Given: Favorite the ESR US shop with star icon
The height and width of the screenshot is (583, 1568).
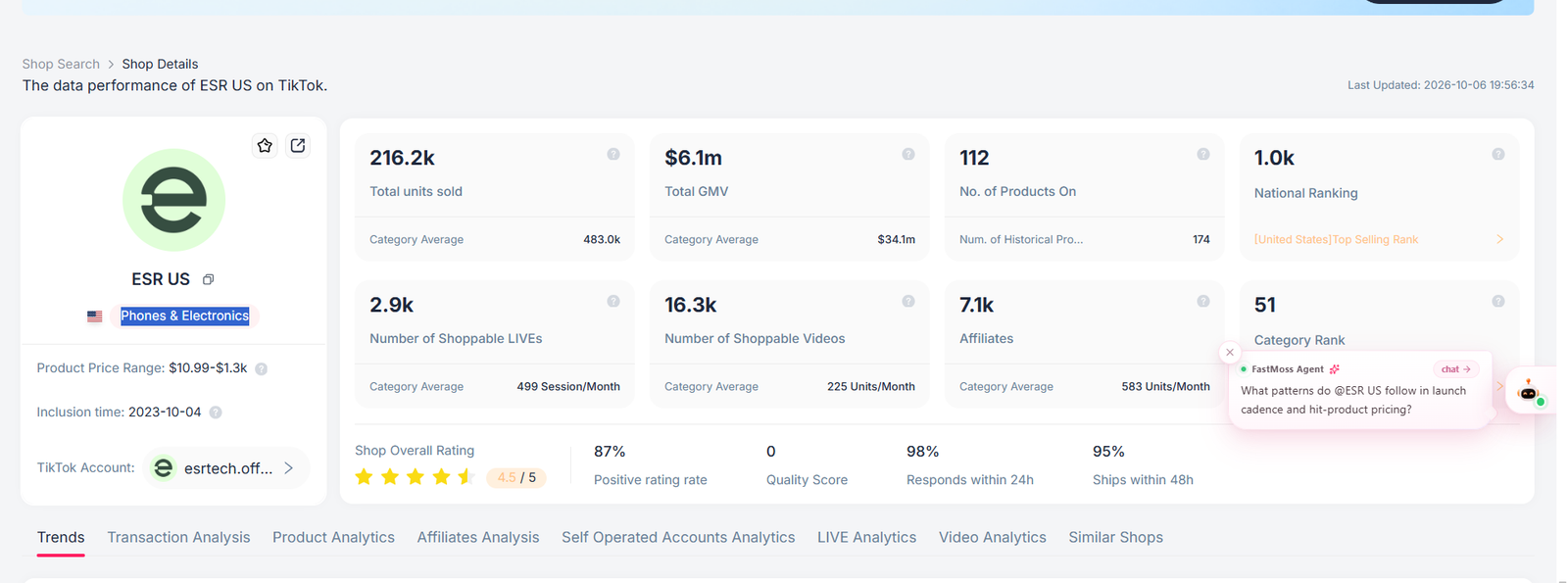Looking at the screenshot, I should 265,145.
